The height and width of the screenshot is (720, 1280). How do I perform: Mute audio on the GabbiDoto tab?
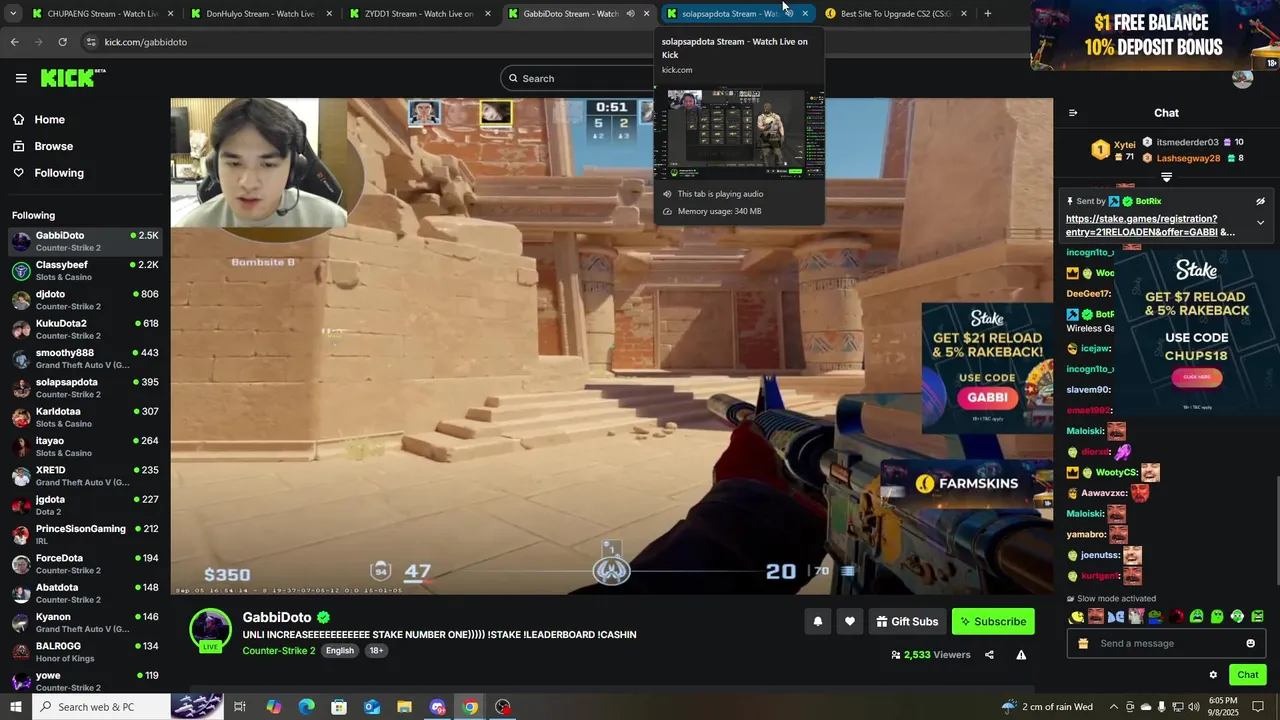[630, 14]
